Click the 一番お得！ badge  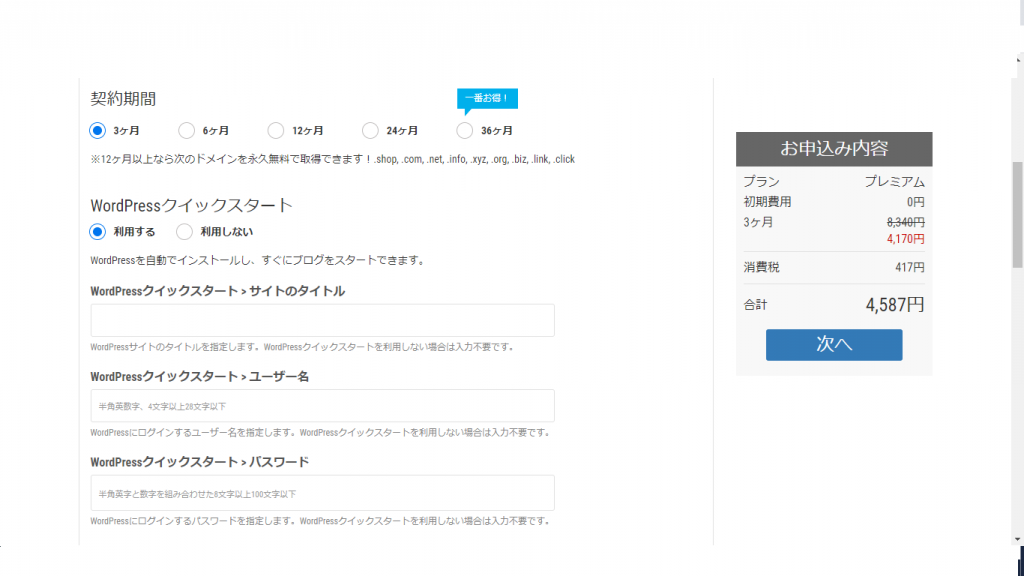487,99
